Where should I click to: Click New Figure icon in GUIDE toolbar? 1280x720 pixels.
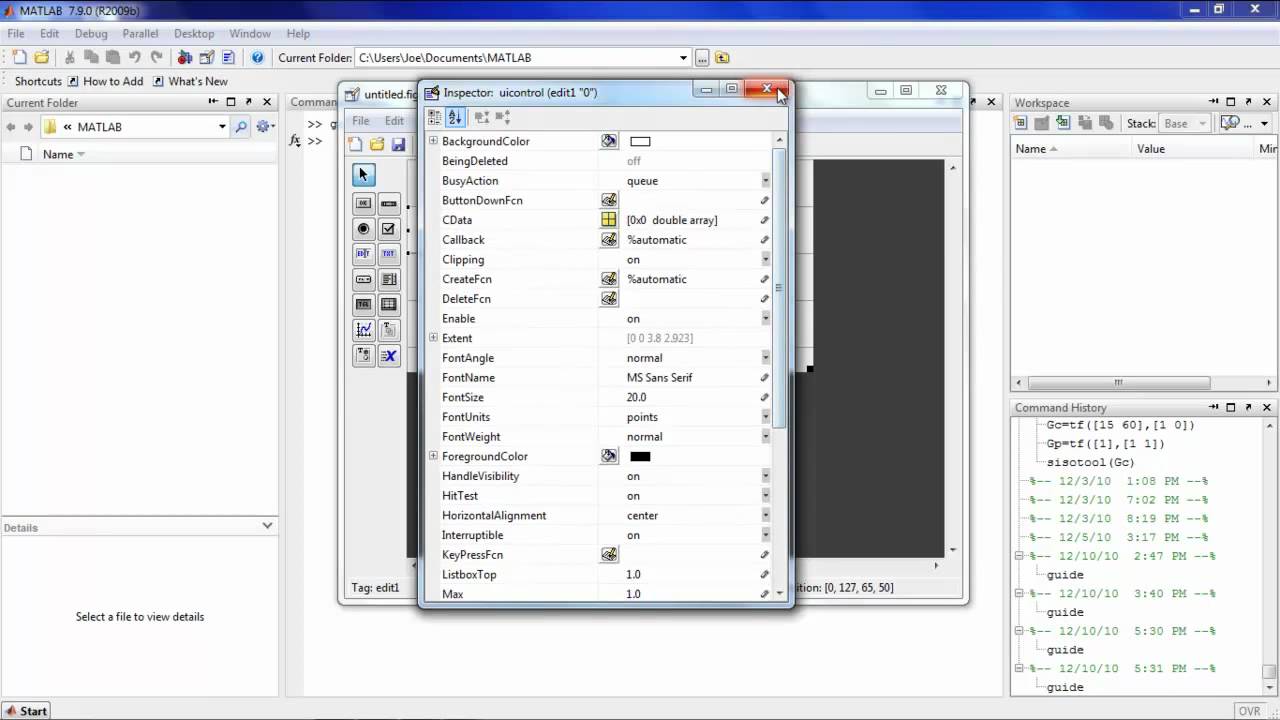pyautogui.click(x=356, y=145)
